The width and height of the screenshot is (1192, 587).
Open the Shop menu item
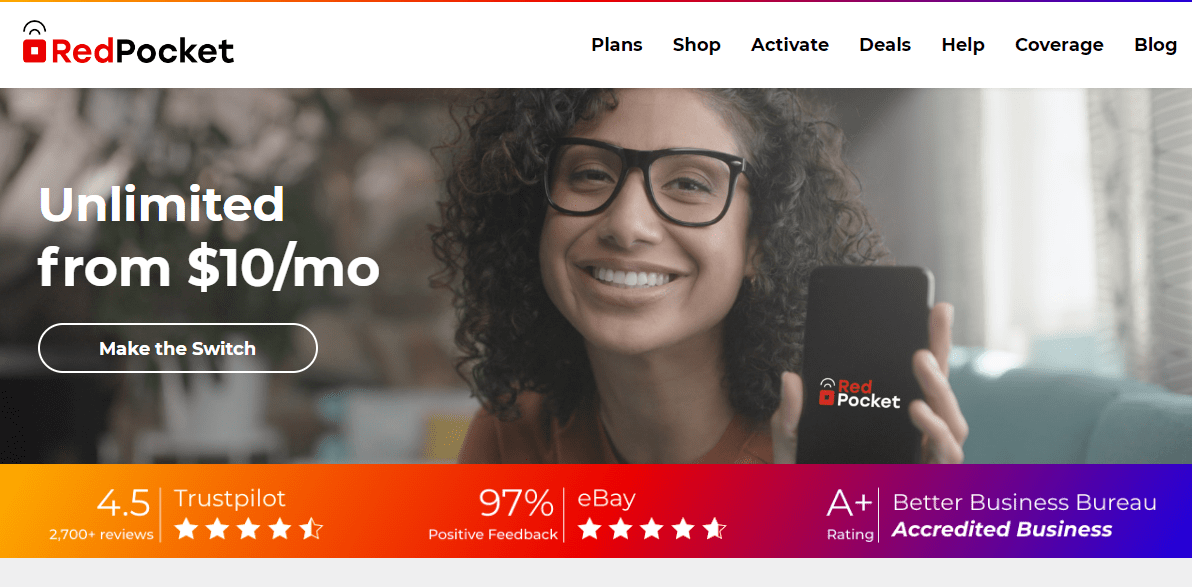pos(696,45)
